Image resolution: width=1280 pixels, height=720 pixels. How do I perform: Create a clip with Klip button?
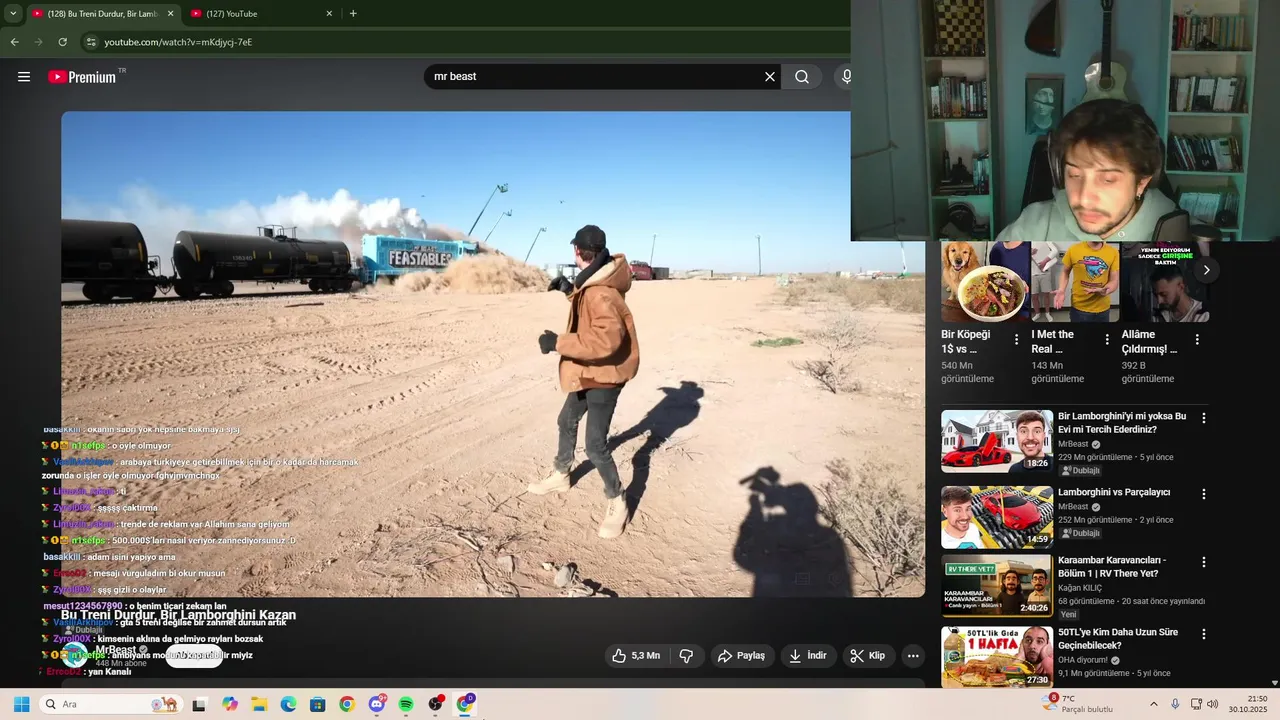[868, 656]
